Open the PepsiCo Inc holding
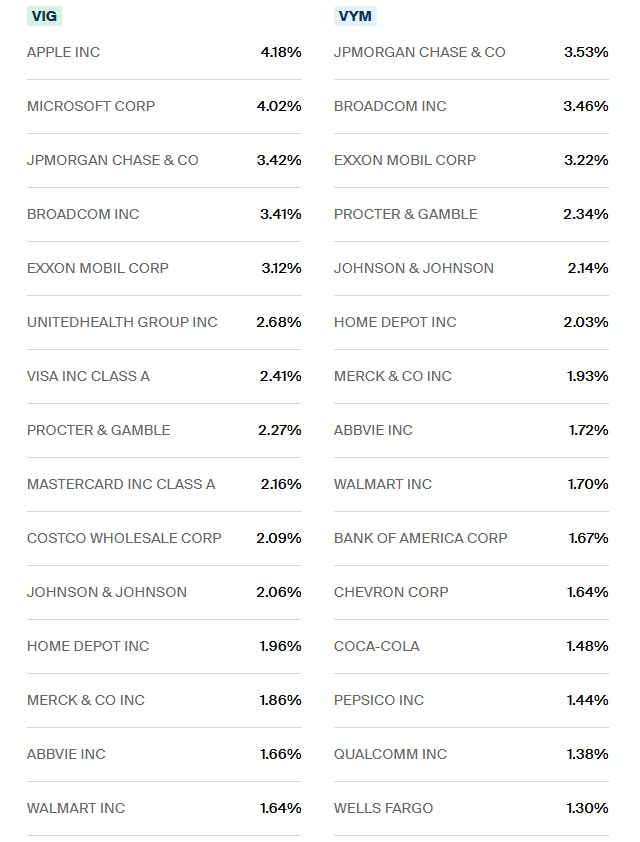 [x=379, y=700]
